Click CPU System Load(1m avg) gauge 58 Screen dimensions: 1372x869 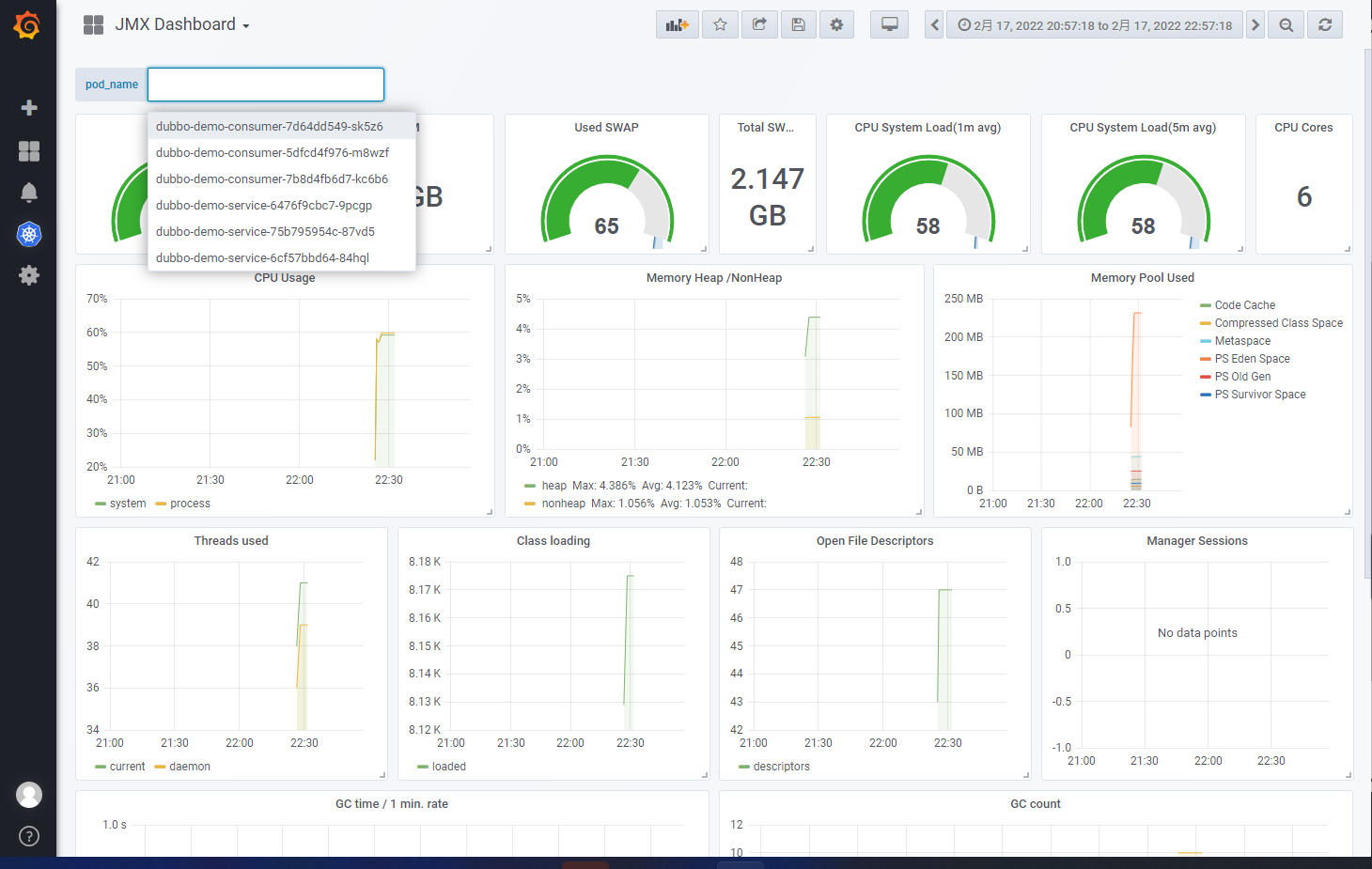pyautogui.click(x=928, y=226)
